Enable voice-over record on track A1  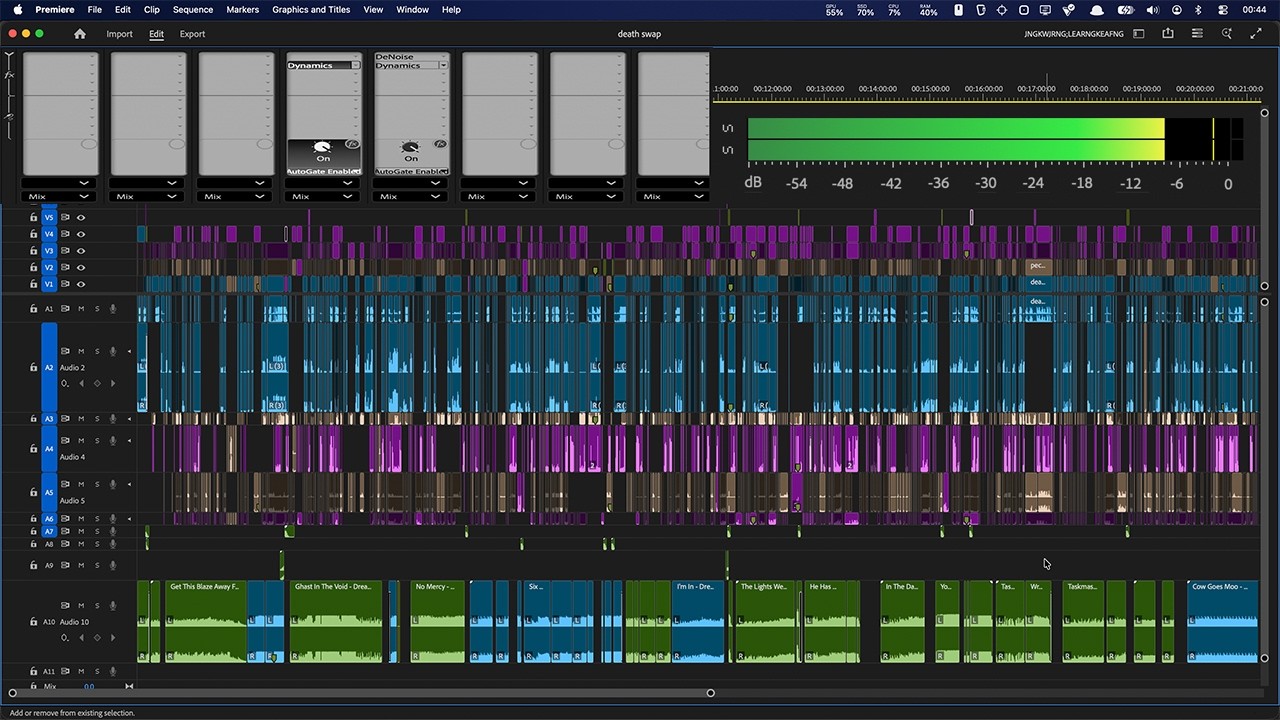click(113, 309)
